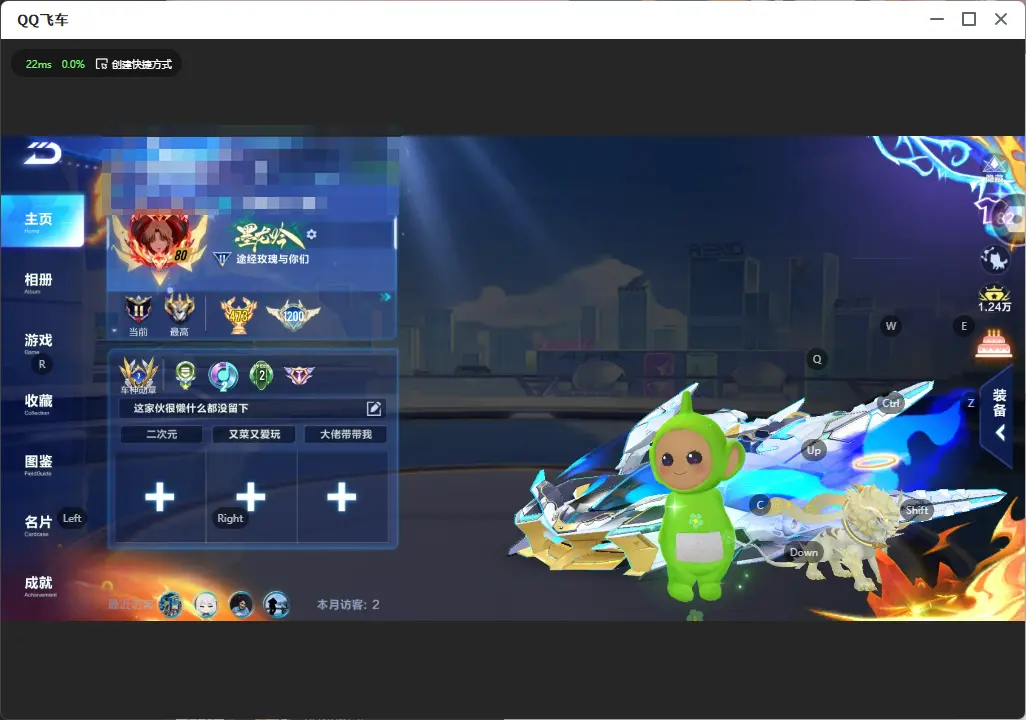
Task: Click the birthday cake icon
Action: click(x=994, y=342)
